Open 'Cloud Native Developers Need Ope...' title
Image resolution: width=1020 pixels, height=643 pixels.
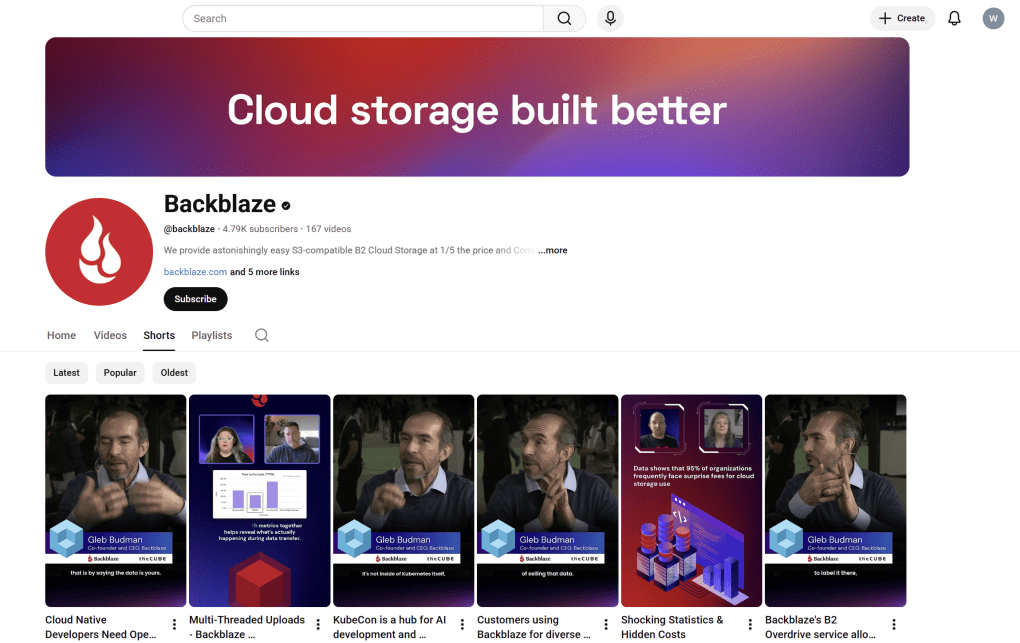(x=101, y=627)
